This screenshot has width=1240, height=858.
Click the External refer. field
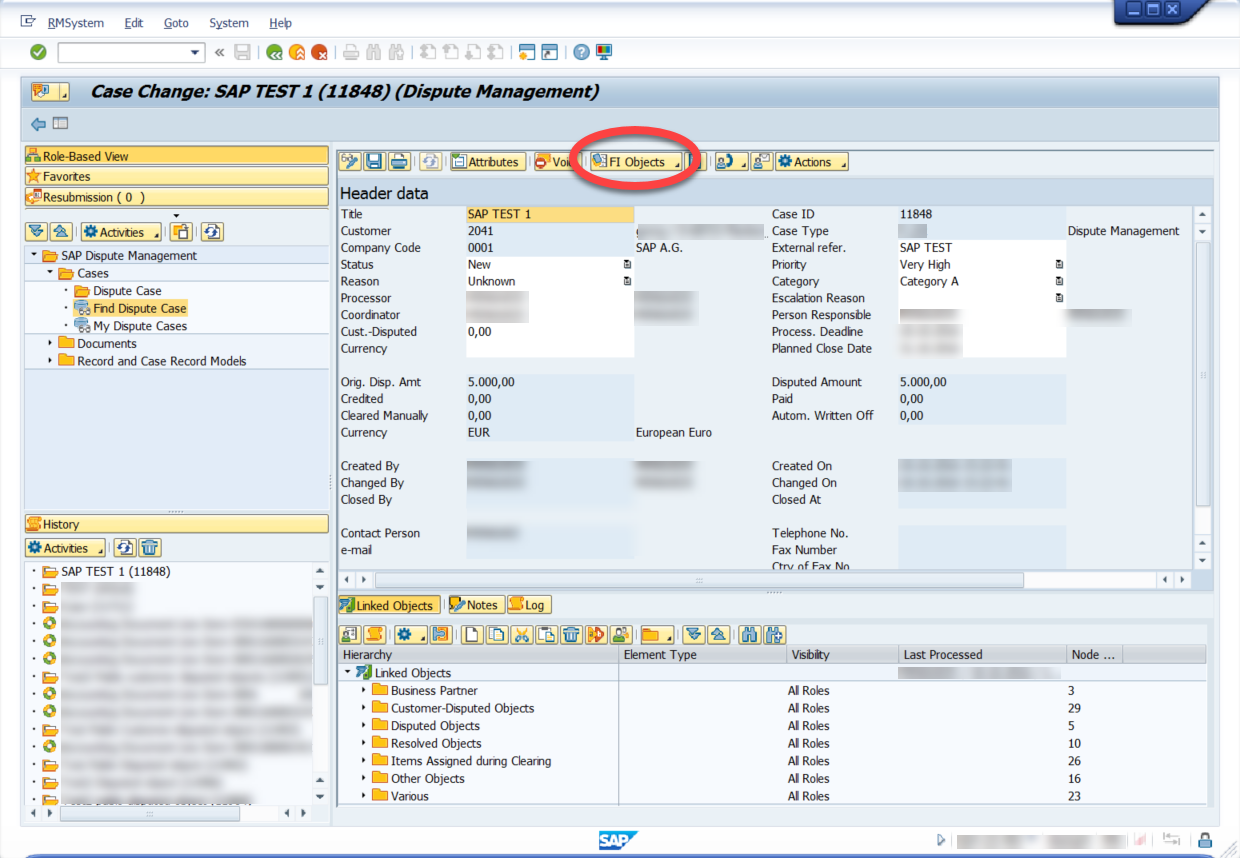click(982, 248)
